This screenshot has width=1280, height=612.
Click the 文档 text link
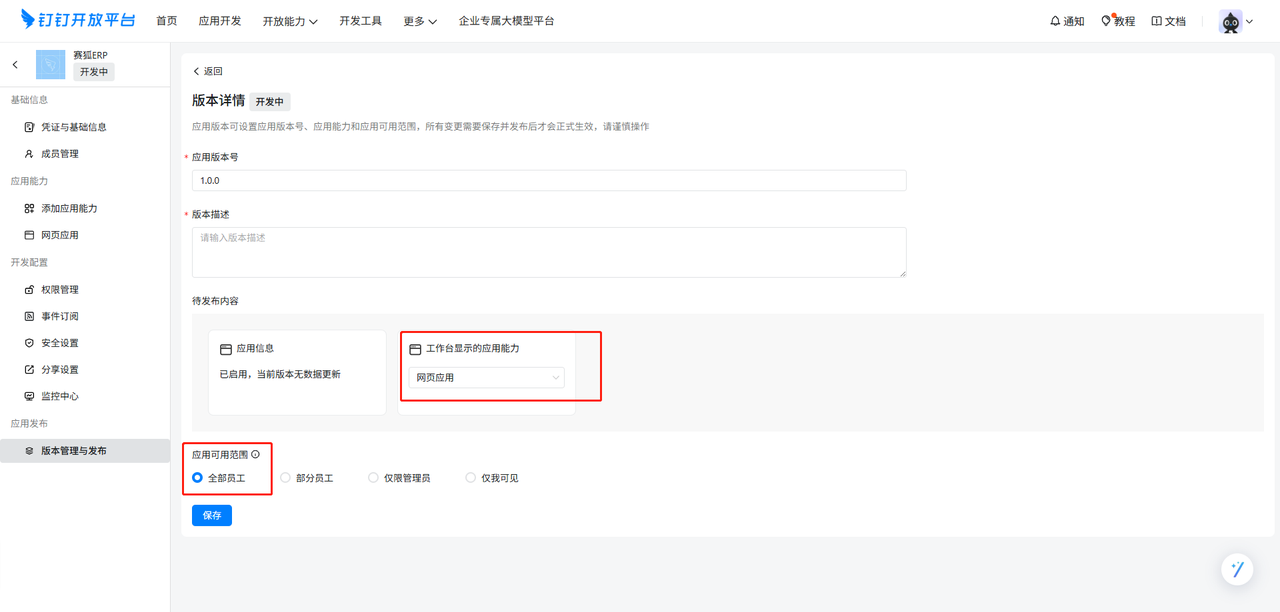click(1175, 21)
